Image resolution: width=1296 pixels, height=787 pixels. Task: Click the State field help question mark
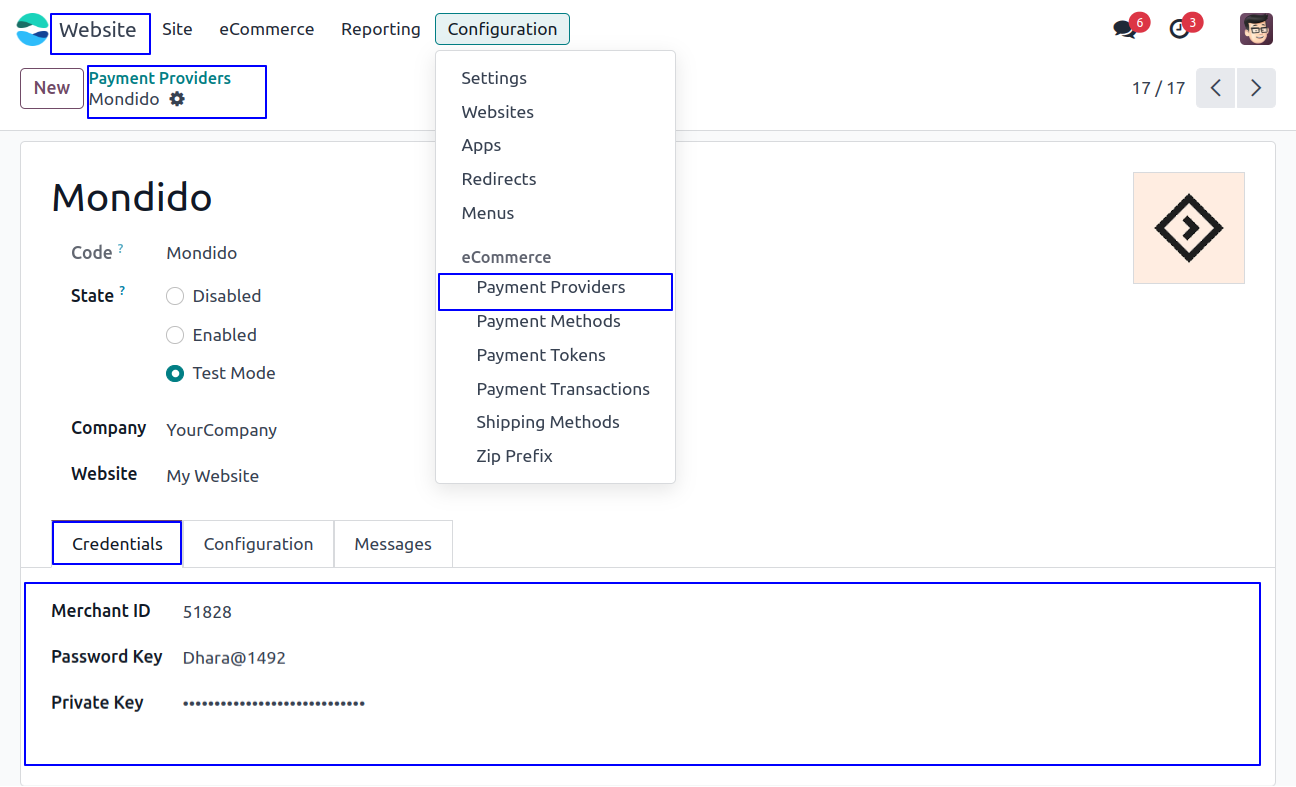(x=122, y=291)
